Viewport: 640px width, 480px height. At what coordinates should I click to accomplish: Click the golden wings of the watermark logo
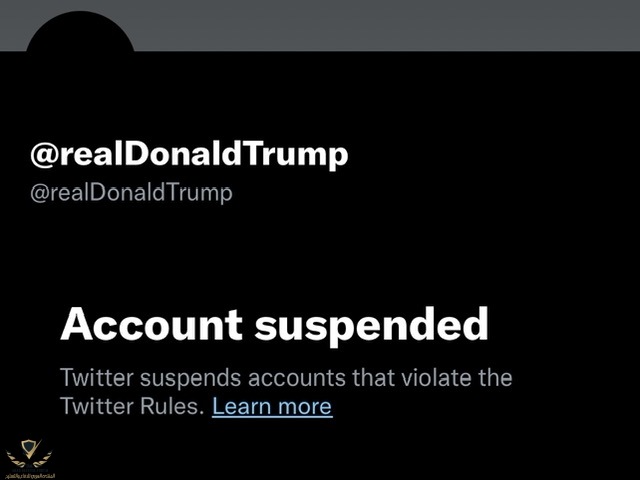coord(29,459)
